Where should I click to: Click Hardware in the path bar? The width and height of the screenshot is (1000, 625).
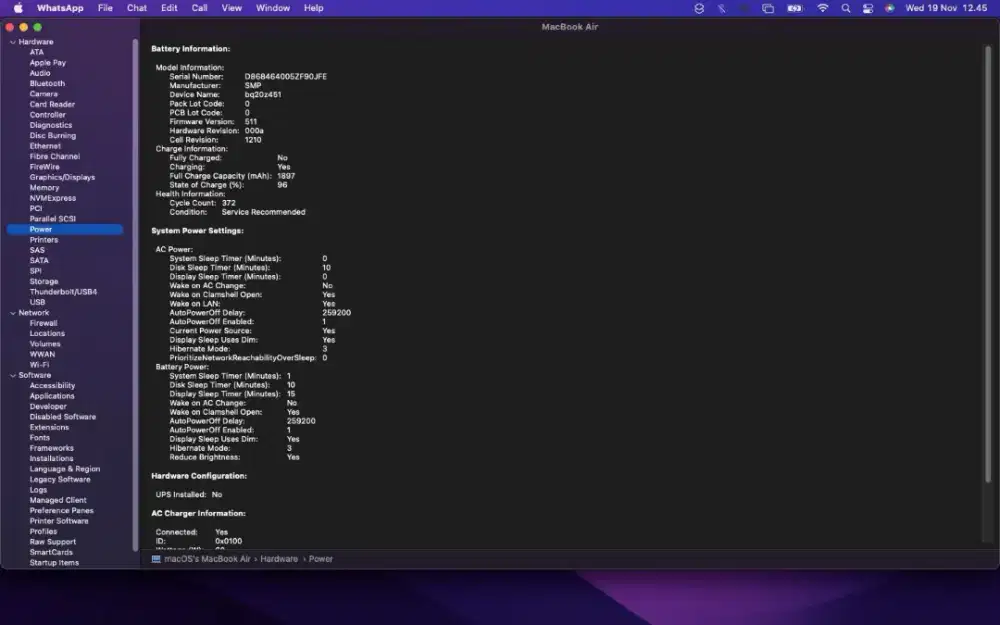(279, 559)
